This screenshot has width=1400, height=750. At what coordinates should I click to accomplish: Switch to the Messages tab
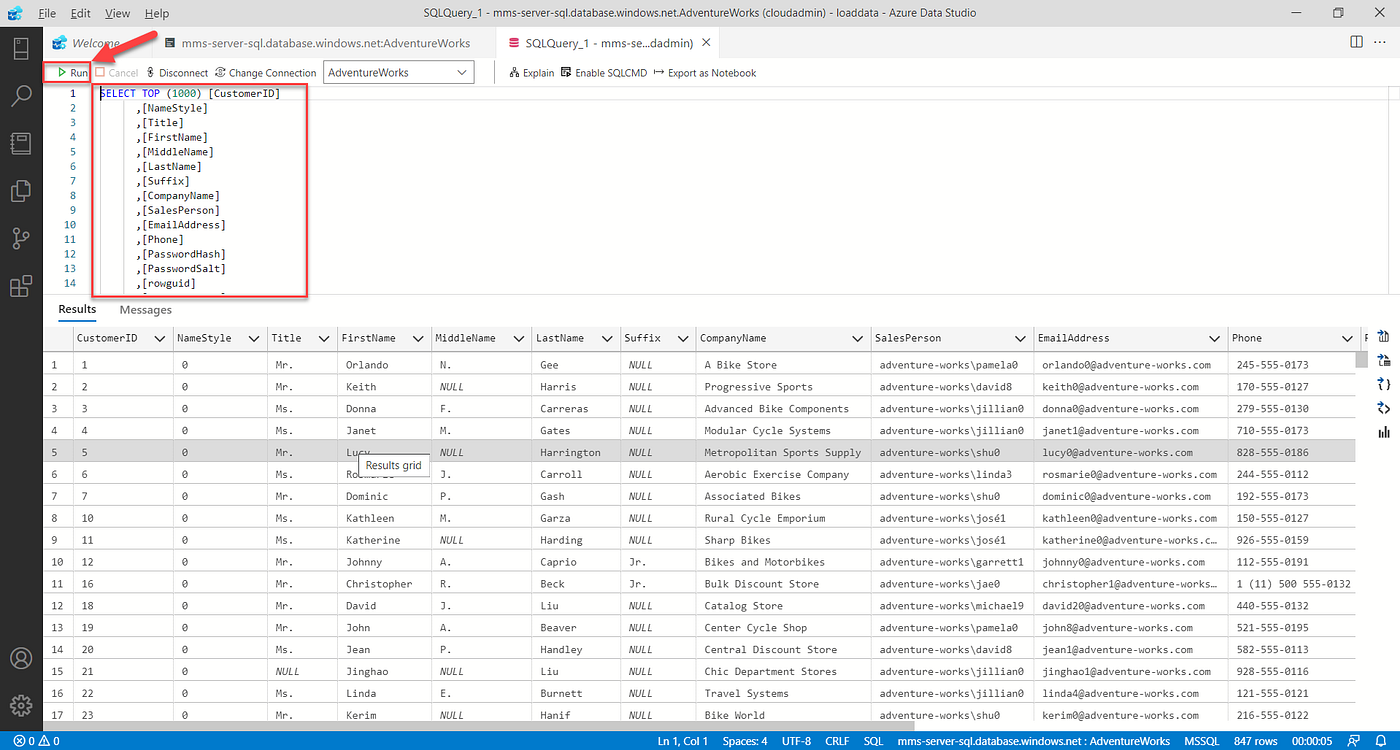coord(145,310)
